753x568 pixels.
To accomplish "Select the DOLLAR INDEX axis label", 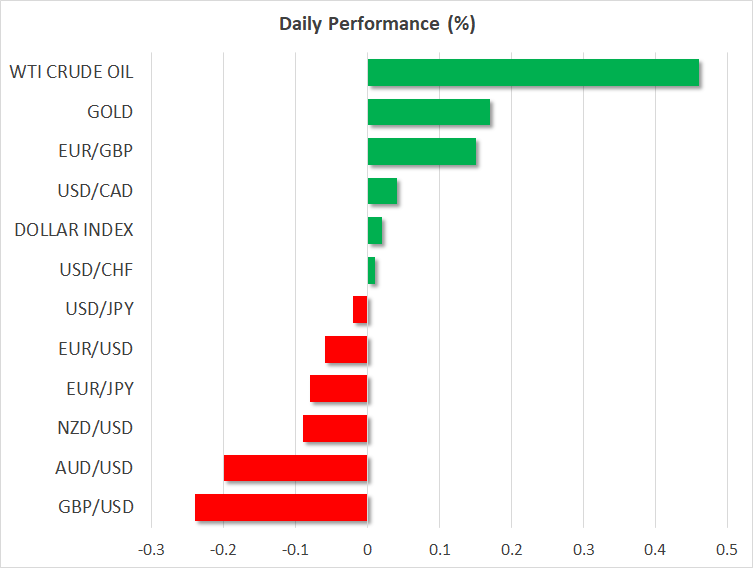I will (74, 230).
